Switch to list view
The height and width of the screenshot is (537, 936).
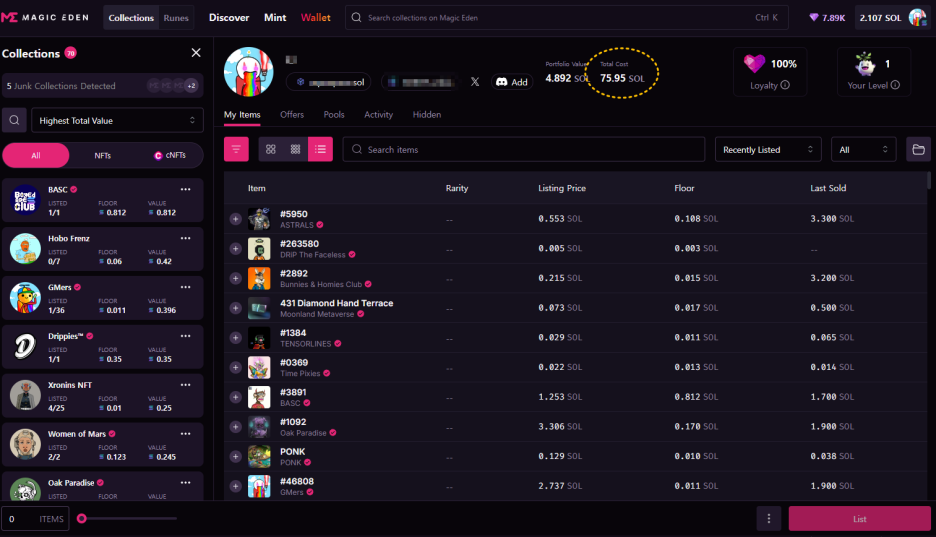pyautogui.click(x=321, y=149)
